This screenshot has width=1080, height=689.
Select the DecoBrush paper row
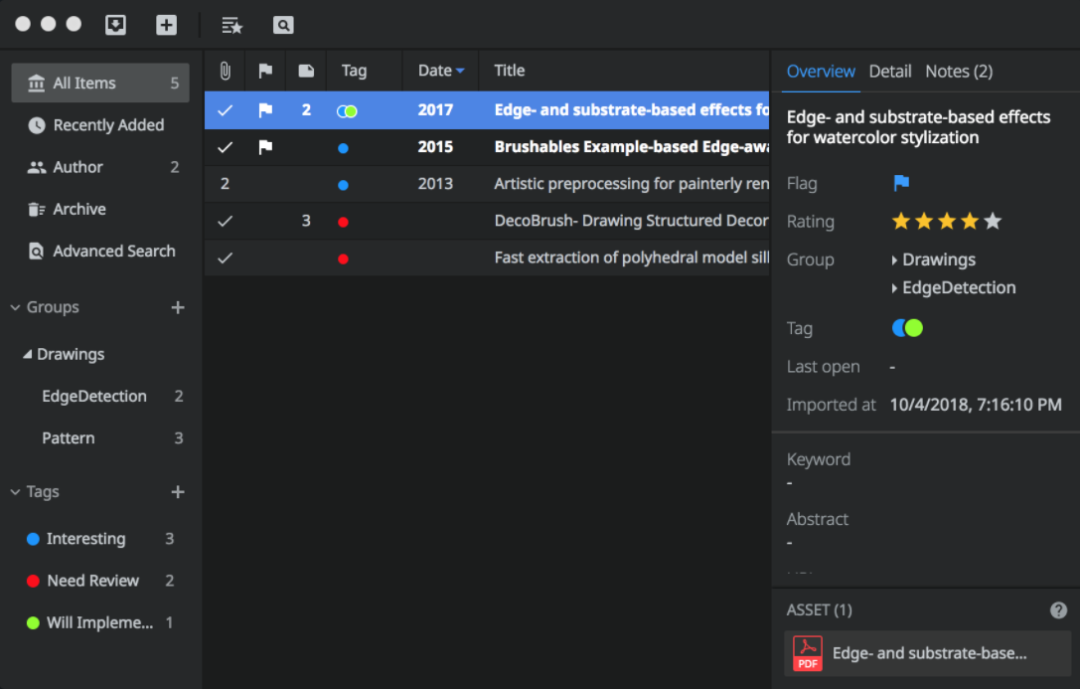[630, 221]
